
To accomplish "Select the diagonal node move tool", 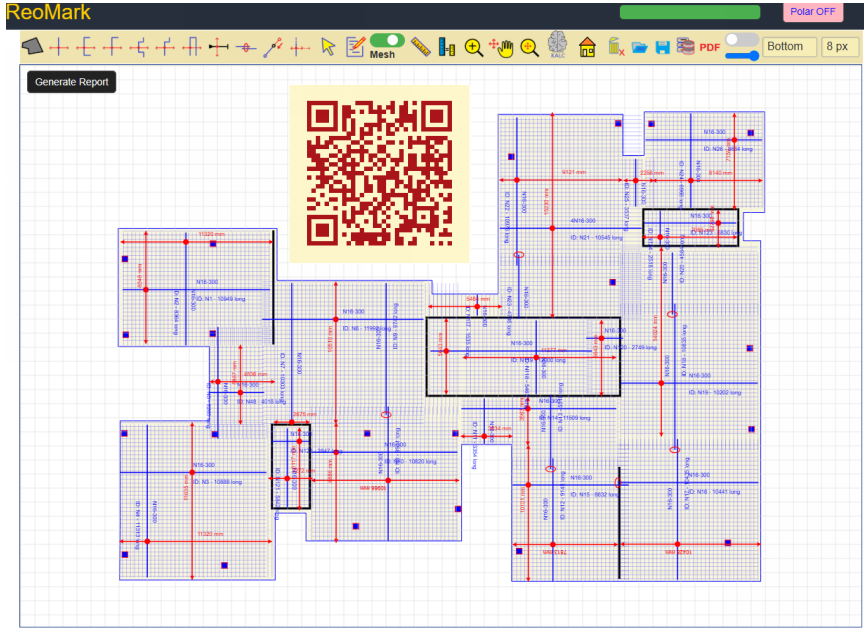I will point(273,48).
